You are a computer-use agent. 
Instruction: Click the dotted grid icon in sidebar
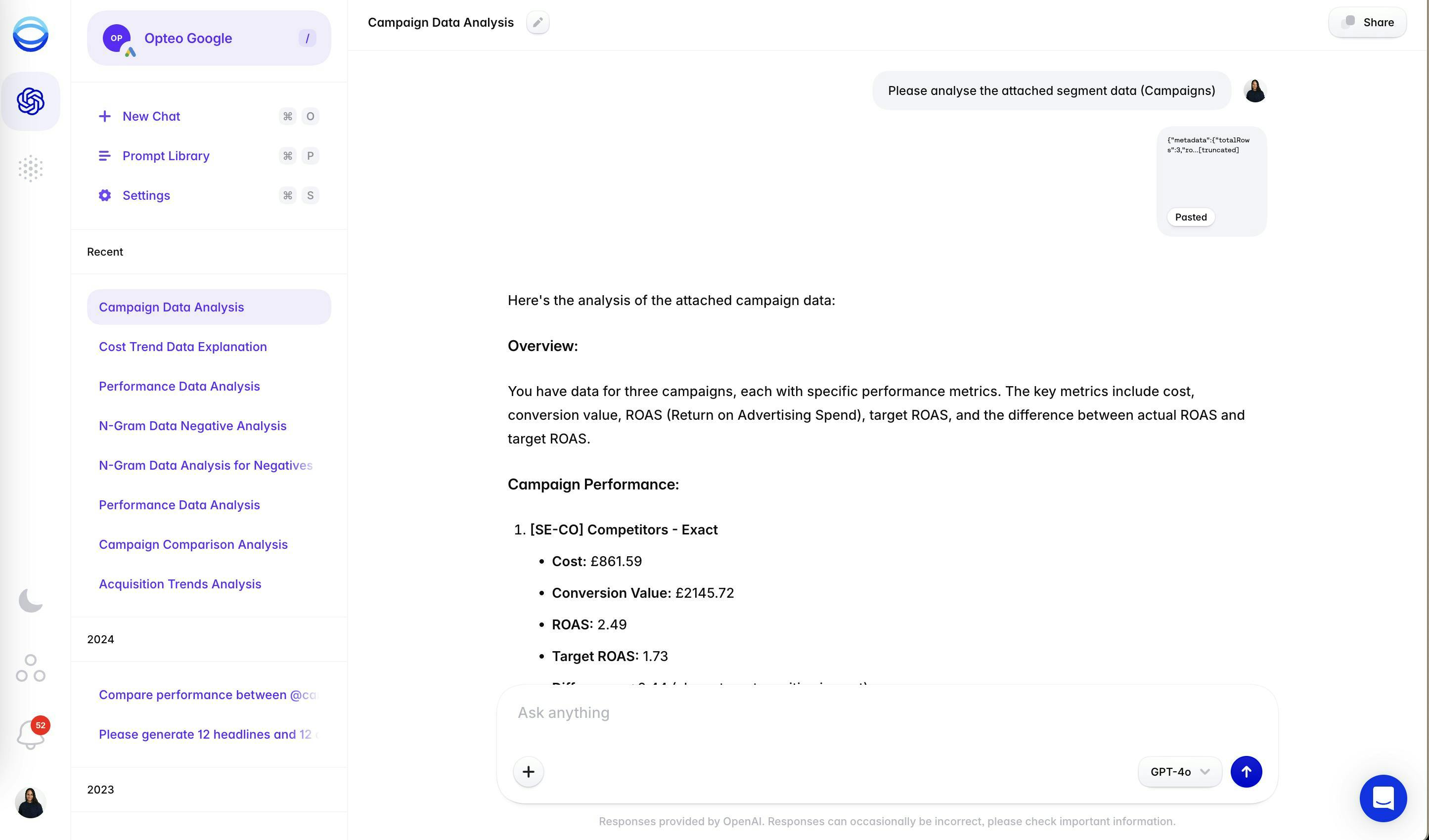pos(31,169)
